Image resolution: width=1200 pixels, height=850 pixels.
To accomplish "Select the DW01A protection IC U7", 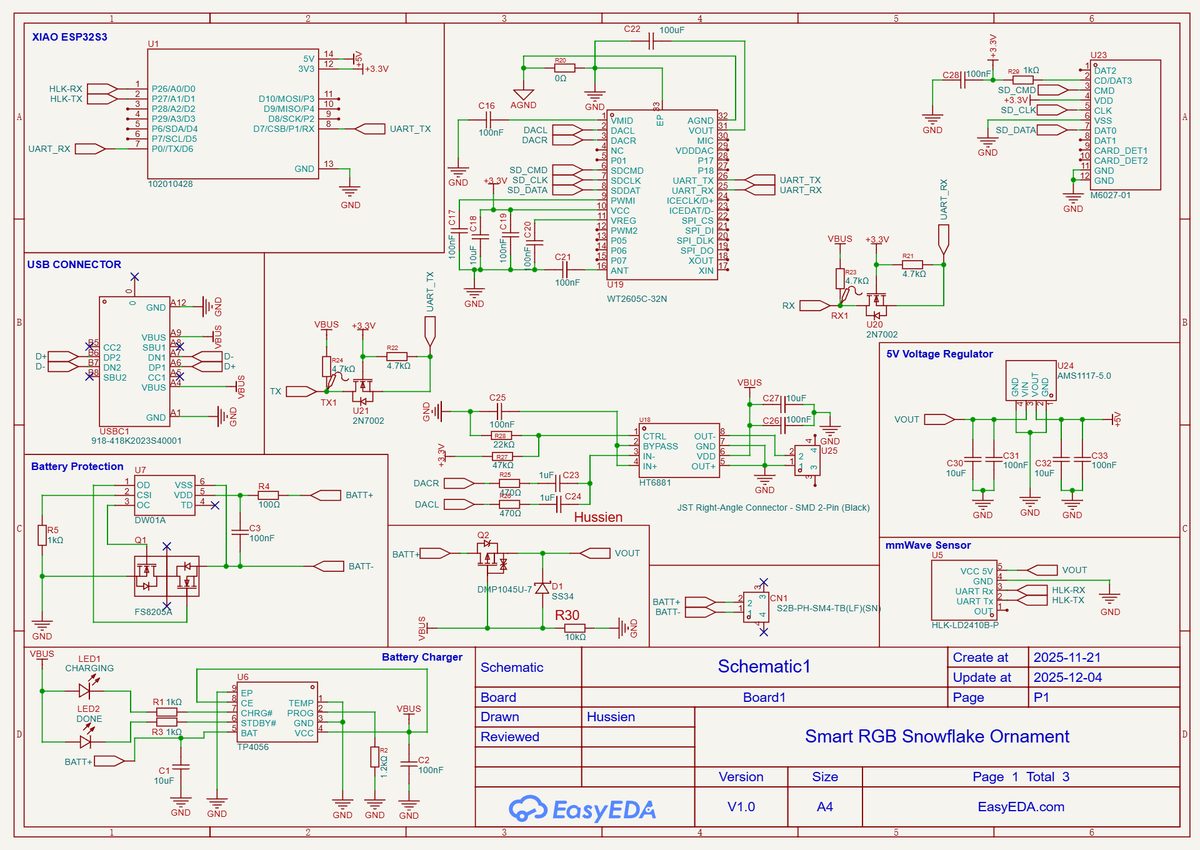I will pos(165,495).
